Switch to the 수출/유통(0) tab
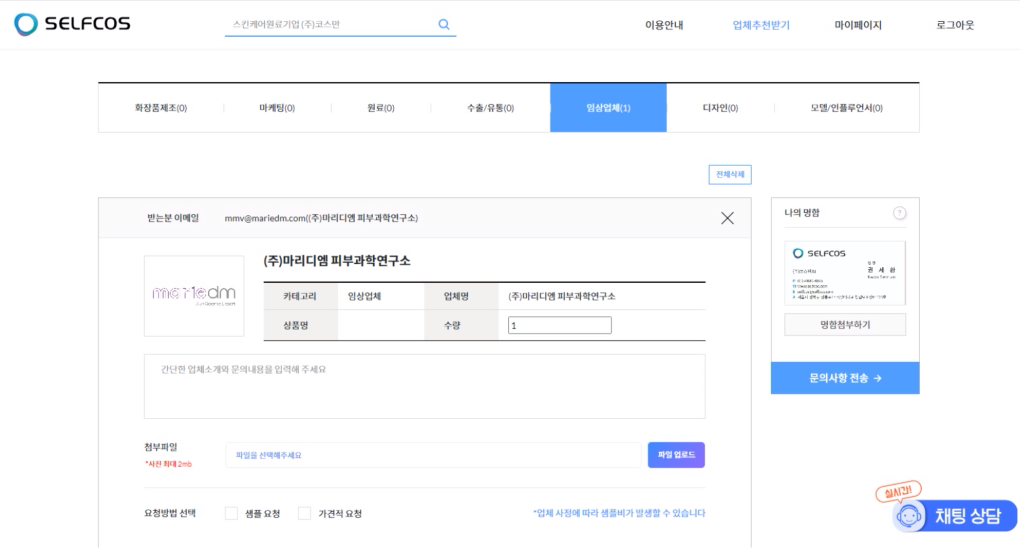This screenshot has width=1026, height=552. [x=490, y=108]
